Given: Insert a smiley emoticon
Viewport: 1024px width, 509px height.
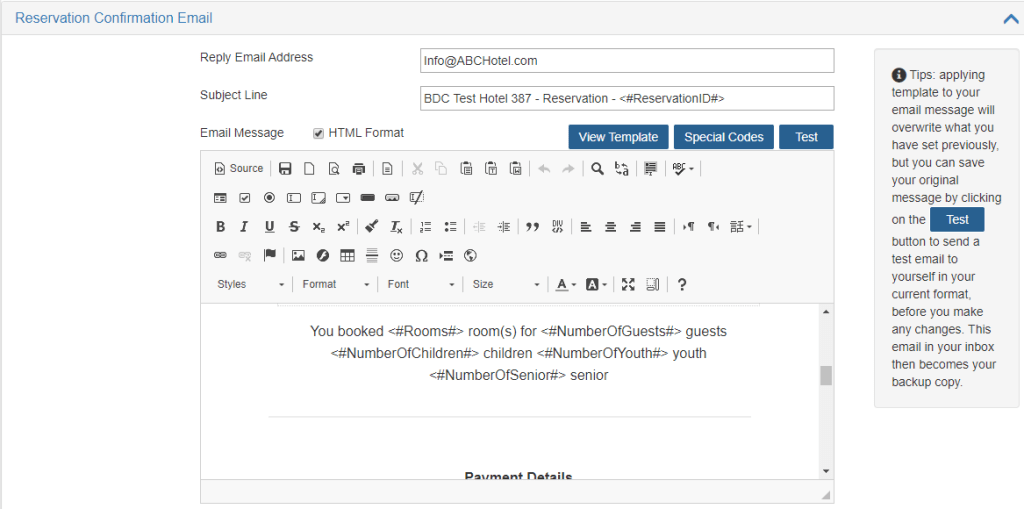Looking at the screenshot, I should [397, 256].
